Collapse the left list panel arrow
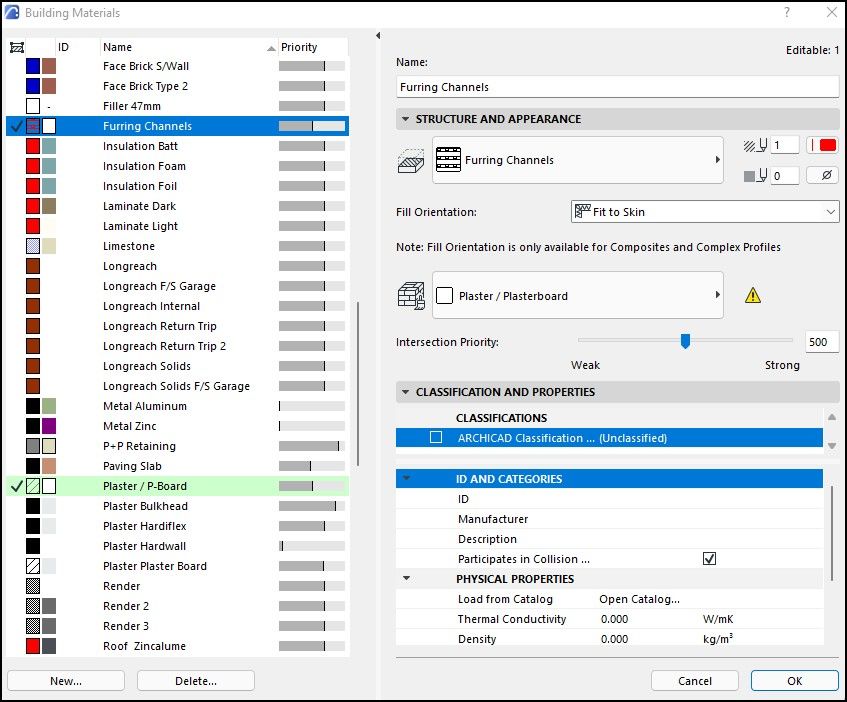847x702 pixels. [x=378, y=36]
